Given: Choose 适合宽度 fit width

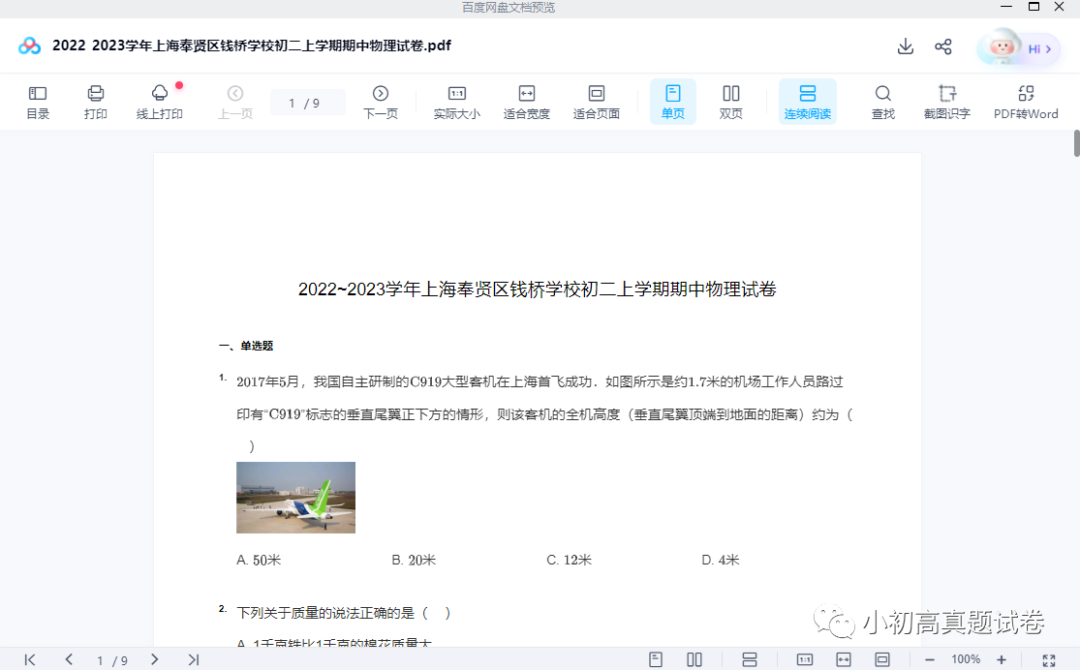Looking at the screenshot, I should point(526,102).
